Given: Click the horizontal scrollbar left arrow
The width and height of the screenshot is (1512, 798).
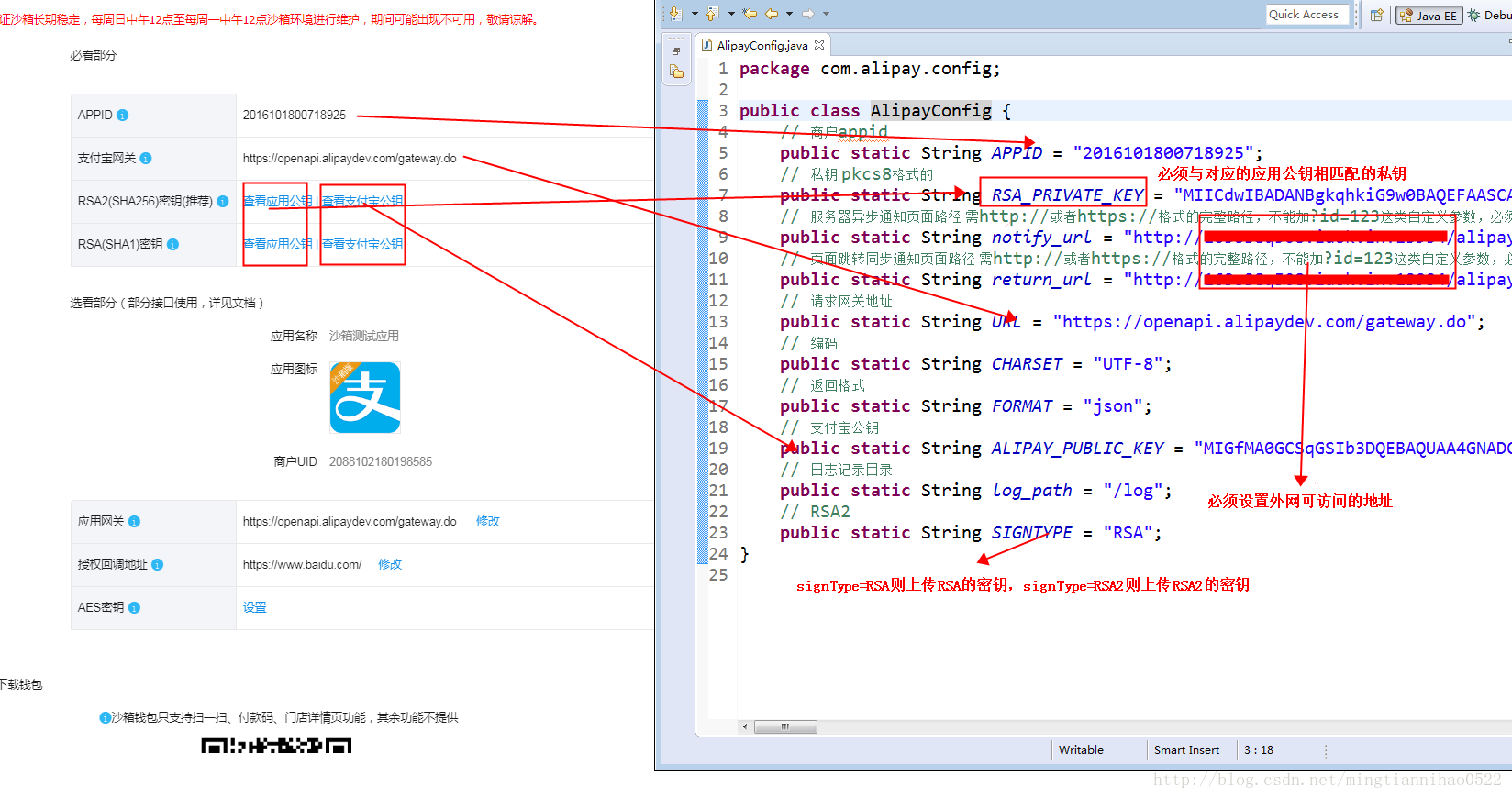Looking at the screenshot, I should point(745,726).
